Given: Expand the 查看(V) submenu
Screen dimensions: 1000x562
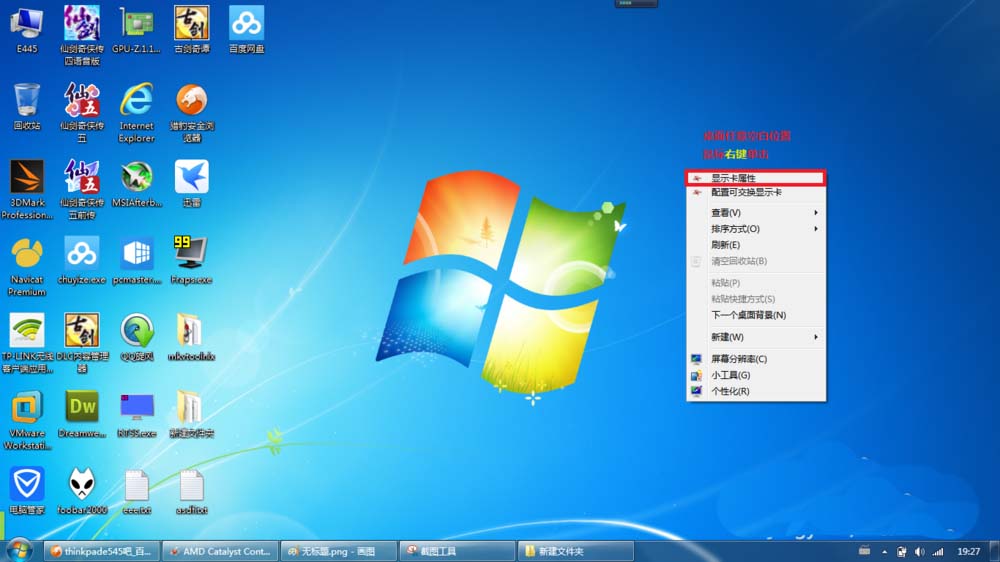Looking at the screenshot, I should [756, 212].
